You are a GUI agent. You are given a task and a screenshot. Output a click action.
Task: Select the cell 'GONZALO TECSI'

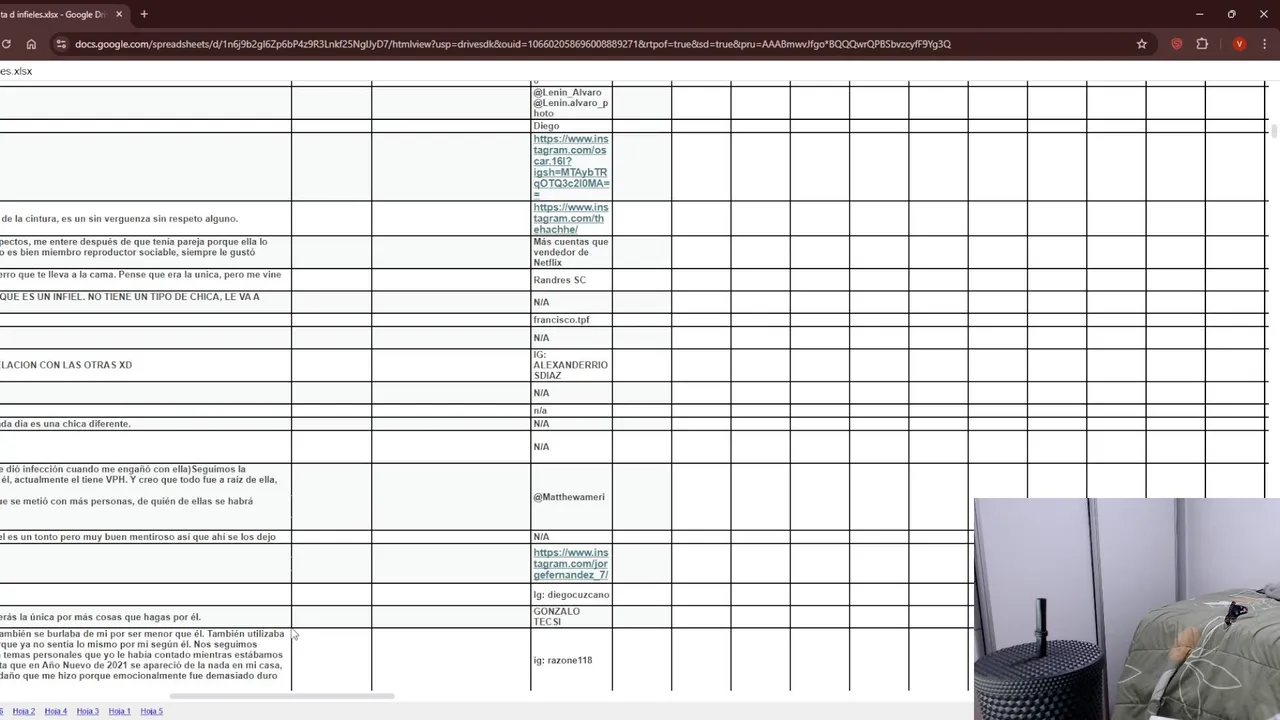[x=571, y=617]
